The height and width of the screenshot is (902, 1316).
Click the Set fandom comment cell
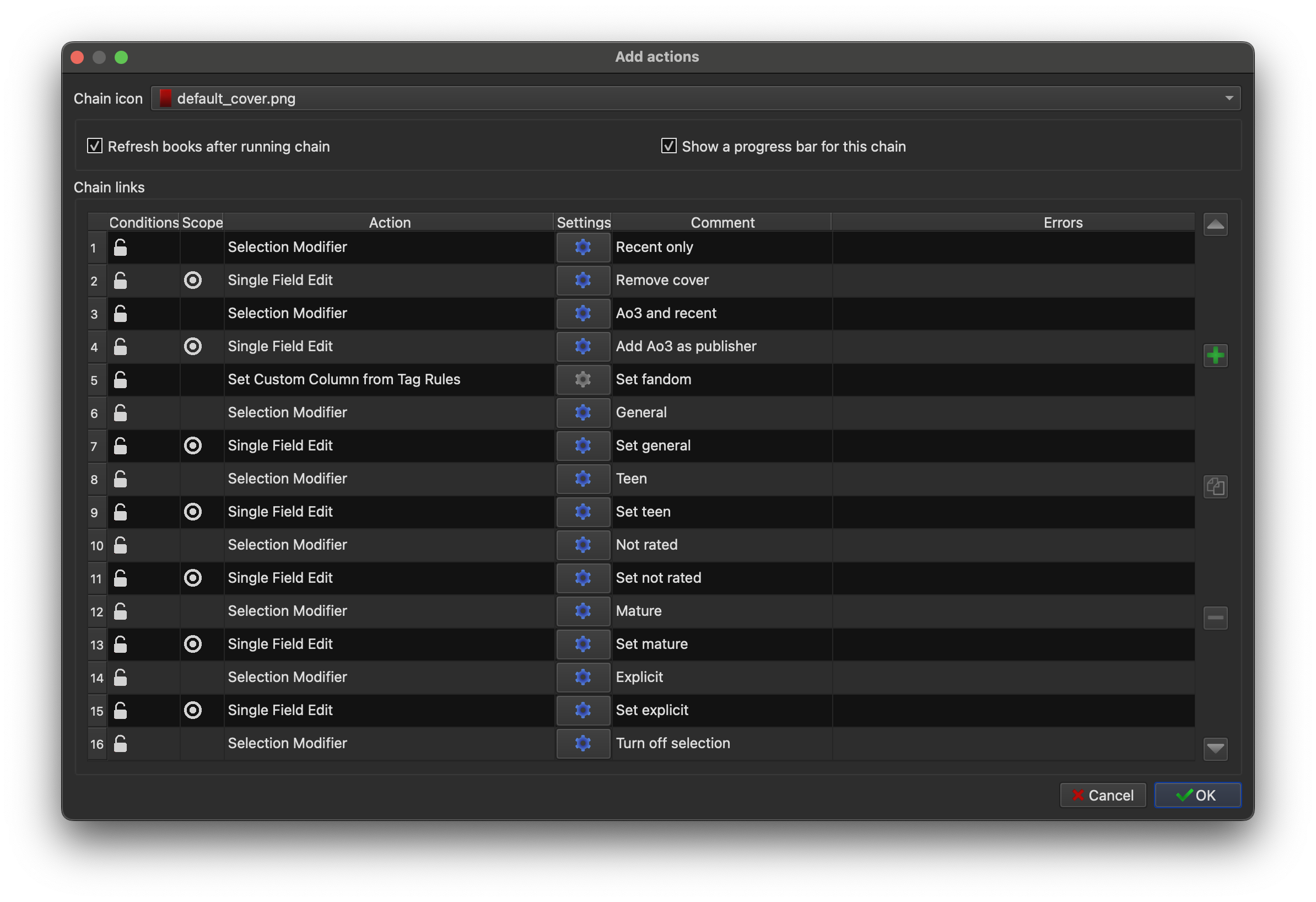pyautogui.click(x=722, y=380)
